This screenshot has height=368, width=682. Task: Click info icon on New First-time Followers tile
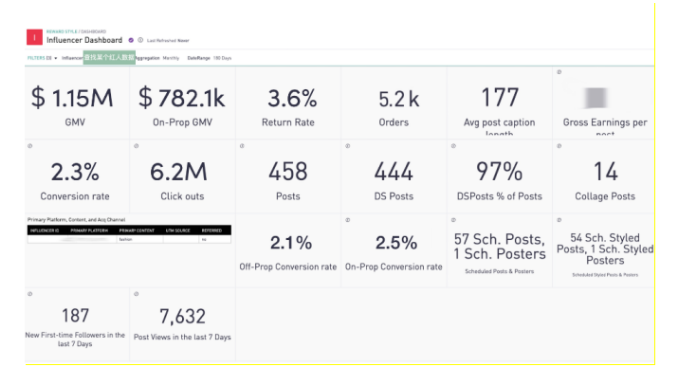pos(30,294)
